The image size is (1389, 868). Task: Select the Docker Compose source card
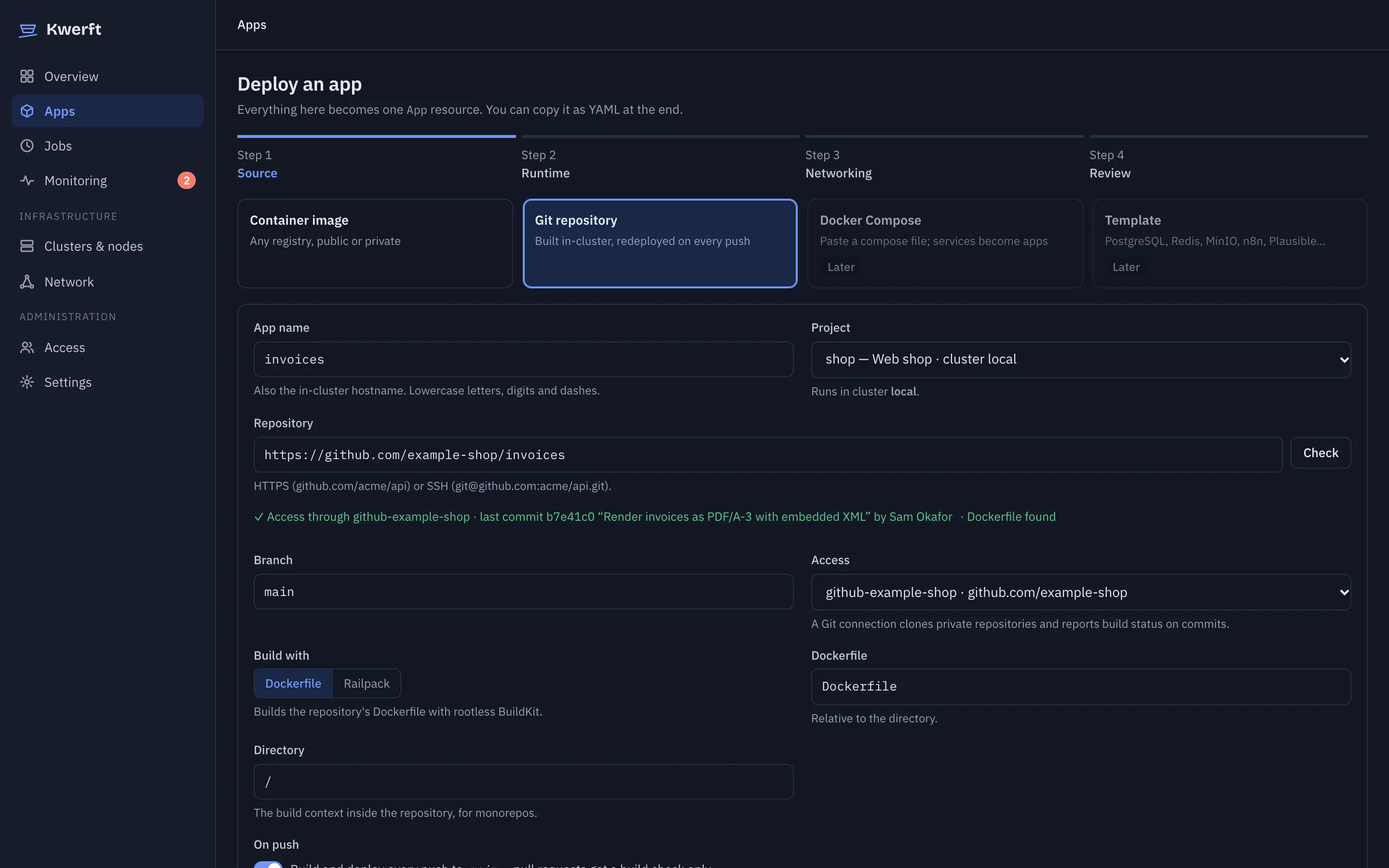pyautogui.click(x=945, y=244)
